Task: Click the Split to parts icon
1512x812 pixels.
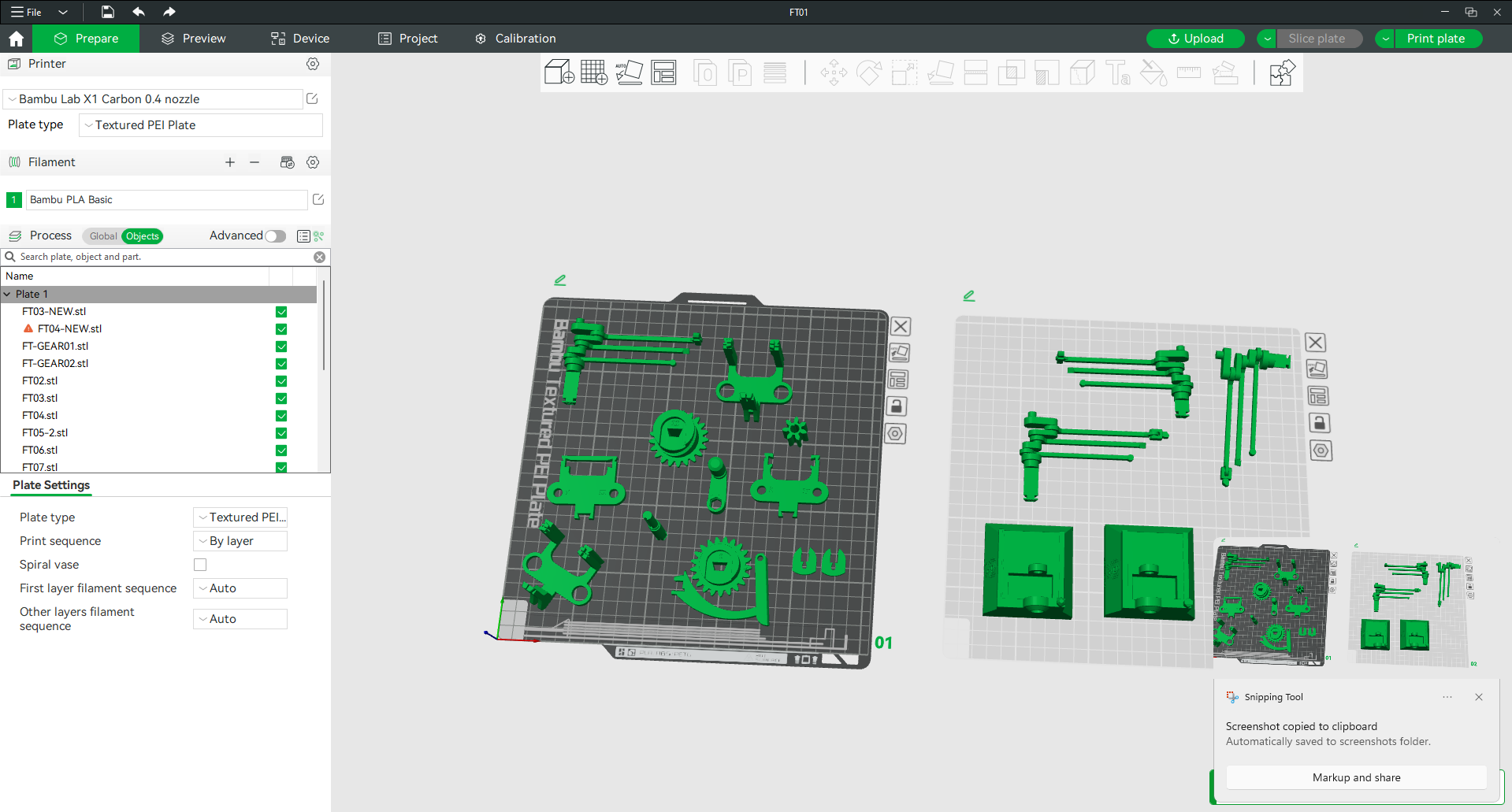Action: click(740, 72)
